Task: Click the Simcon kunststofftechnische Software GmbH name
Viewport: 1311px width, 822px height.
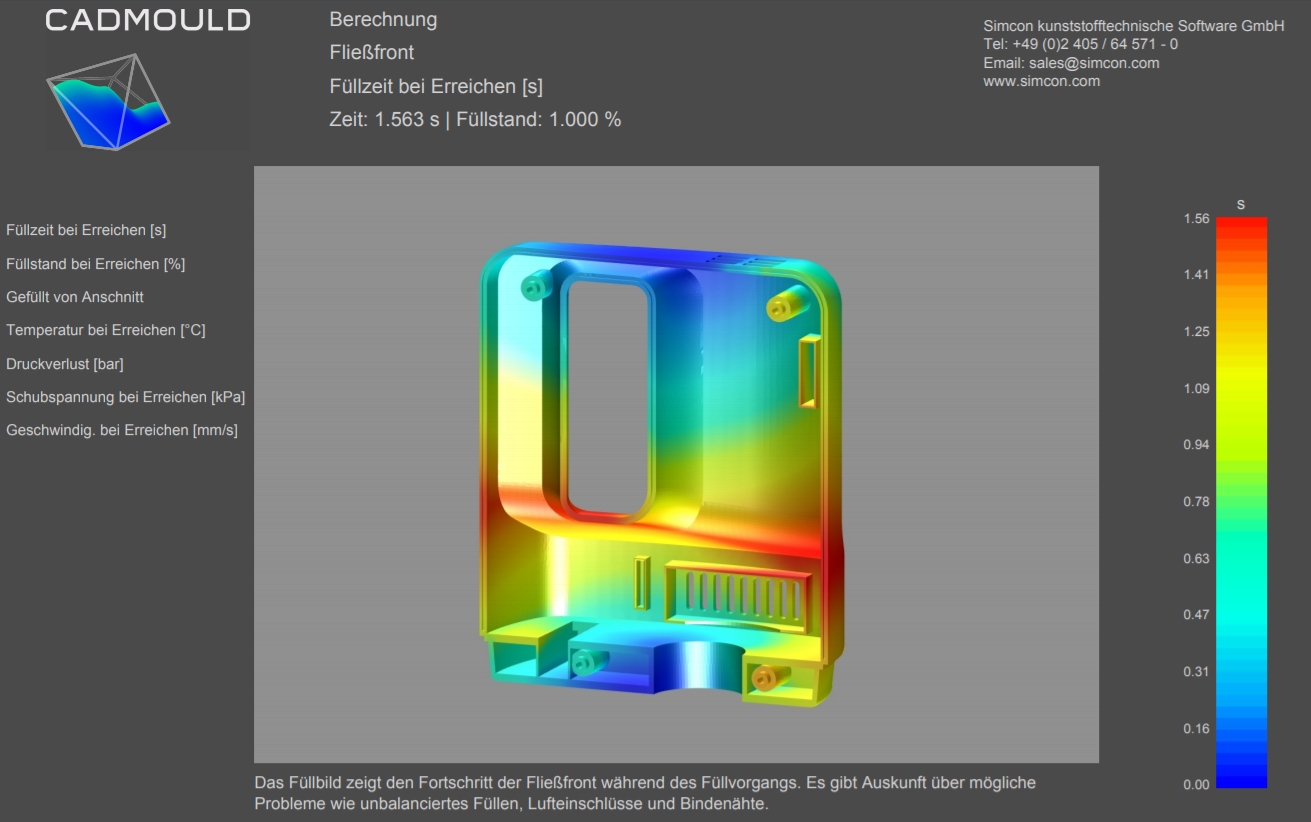Action: point(1134,26)
